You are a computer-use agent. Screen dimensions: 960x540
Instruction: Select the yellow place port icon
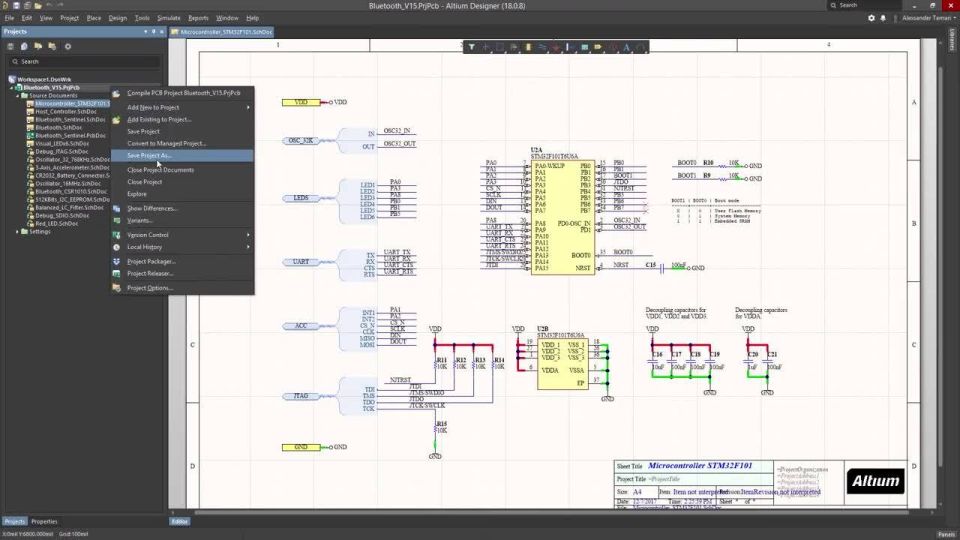[x=598, y=47]
